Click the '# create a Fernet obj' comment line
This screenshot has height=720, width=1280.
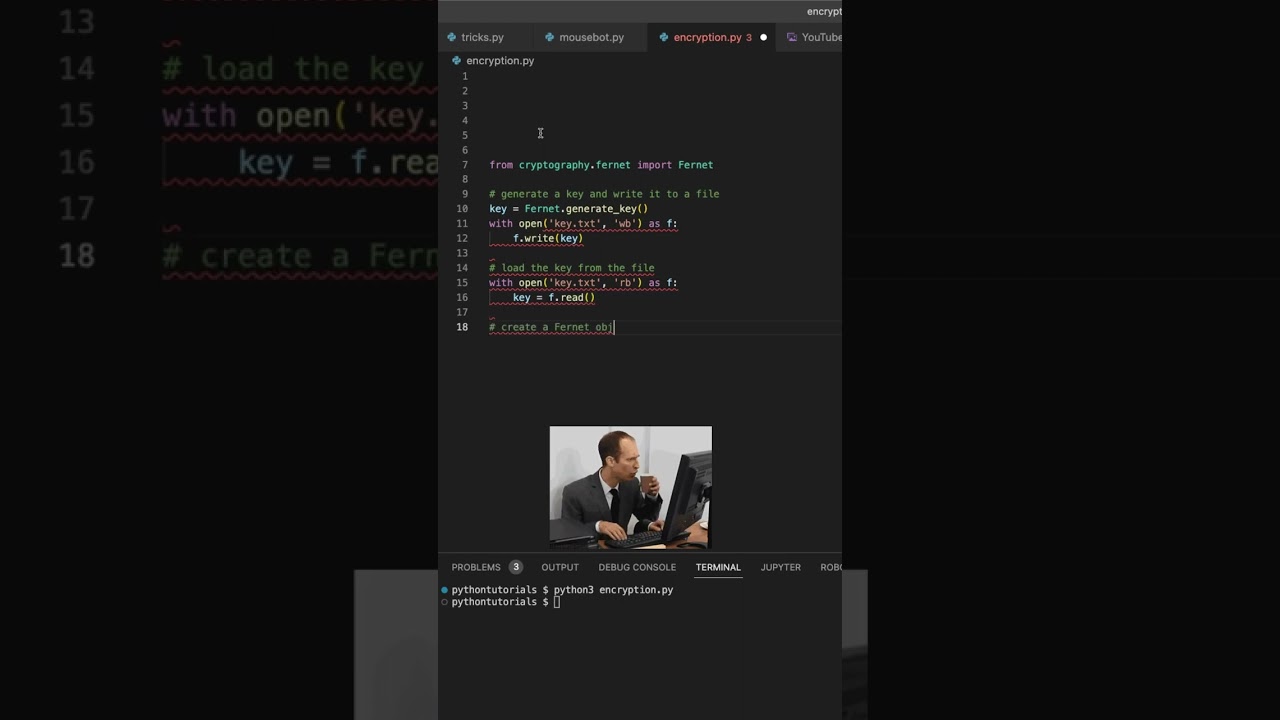point(551,327)
